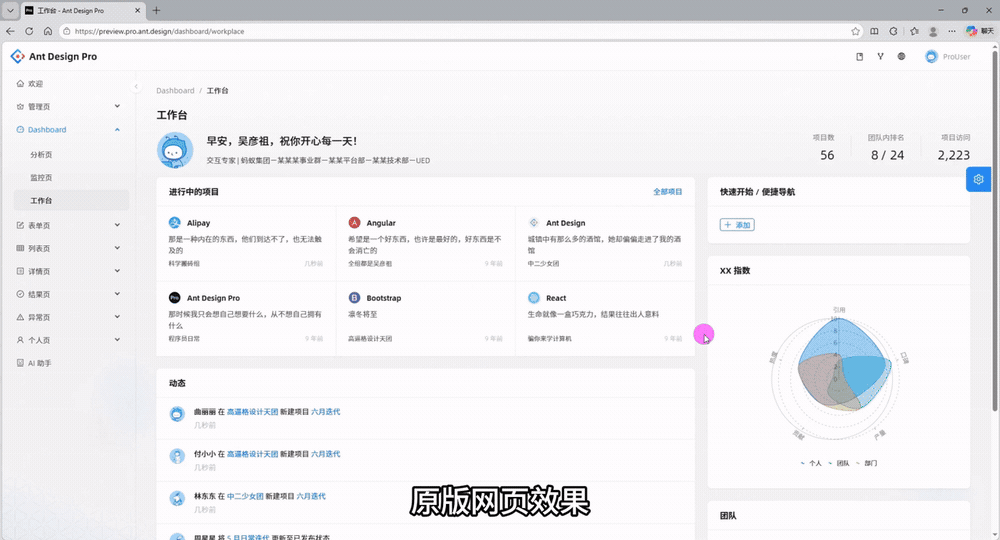Open the document icon in the top header

click(859, 57)
